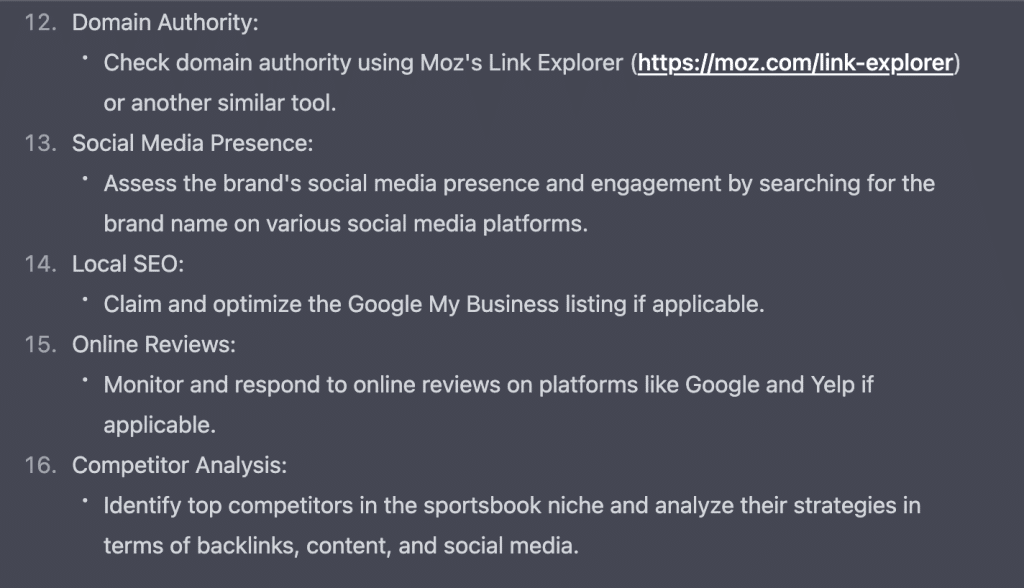Click list number 15

pyautogui.click(x=40, y=345)
